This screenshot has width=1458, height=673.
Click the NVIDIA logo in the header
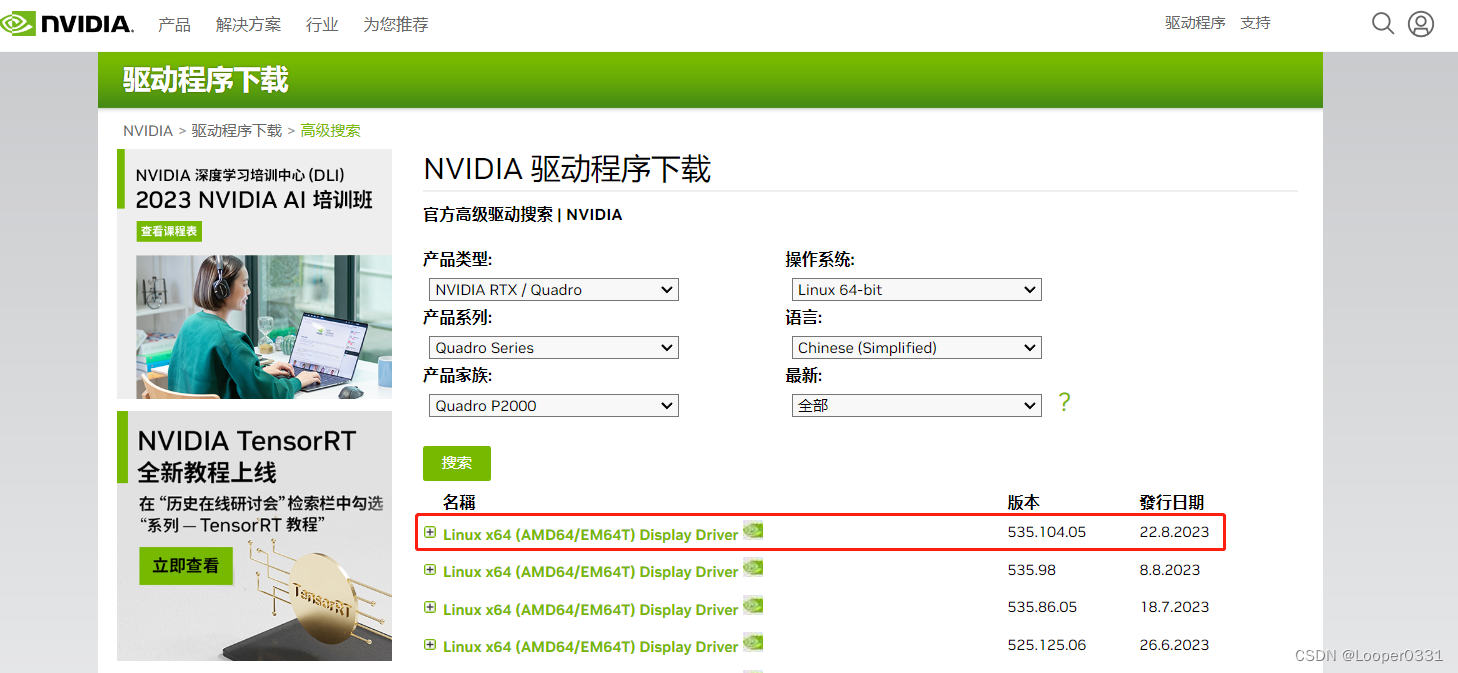point(67,23)
